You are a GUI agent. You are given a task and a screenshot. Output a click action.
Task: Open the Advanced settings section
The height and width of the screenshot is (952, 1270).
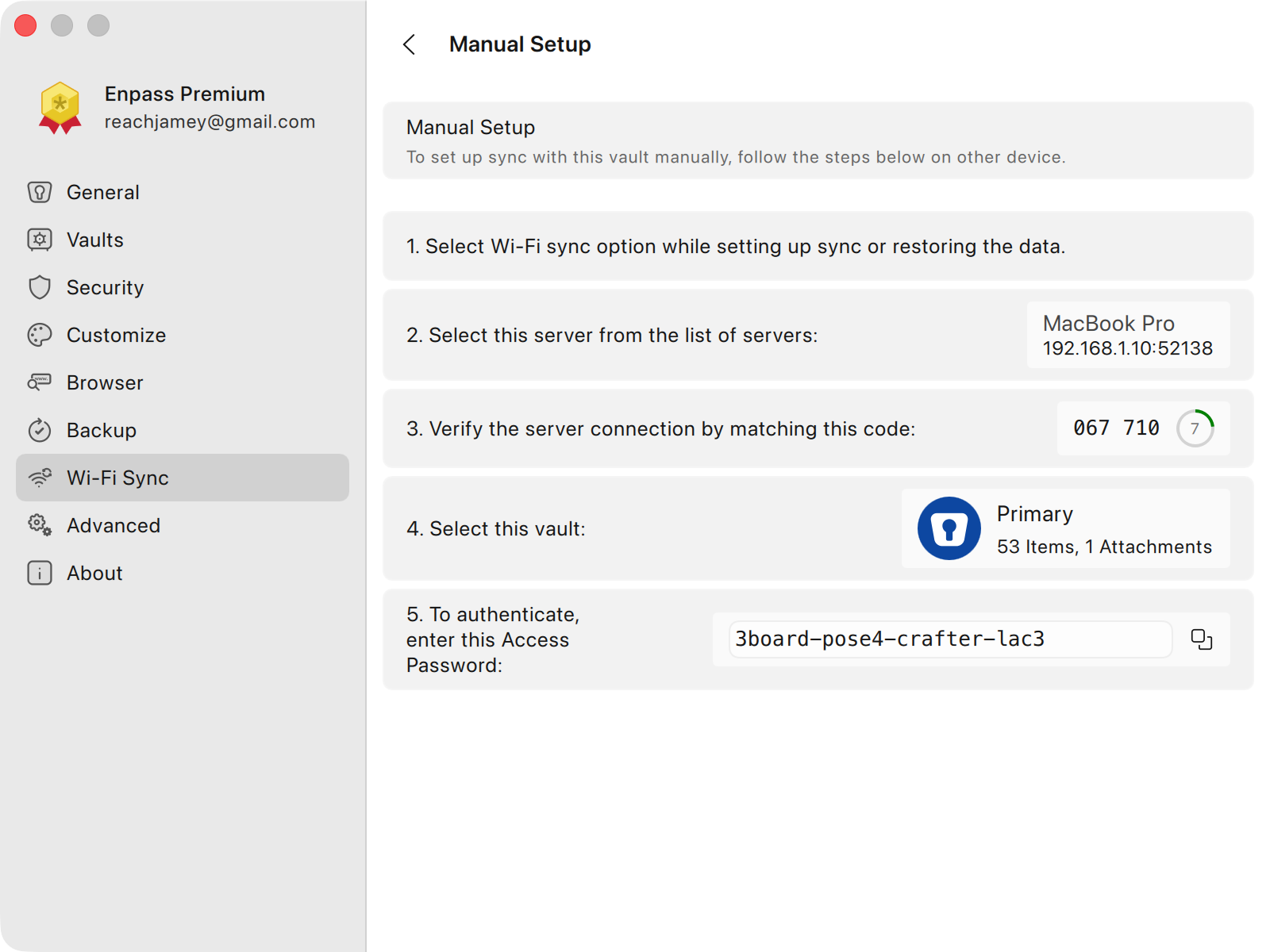point(183,525)
